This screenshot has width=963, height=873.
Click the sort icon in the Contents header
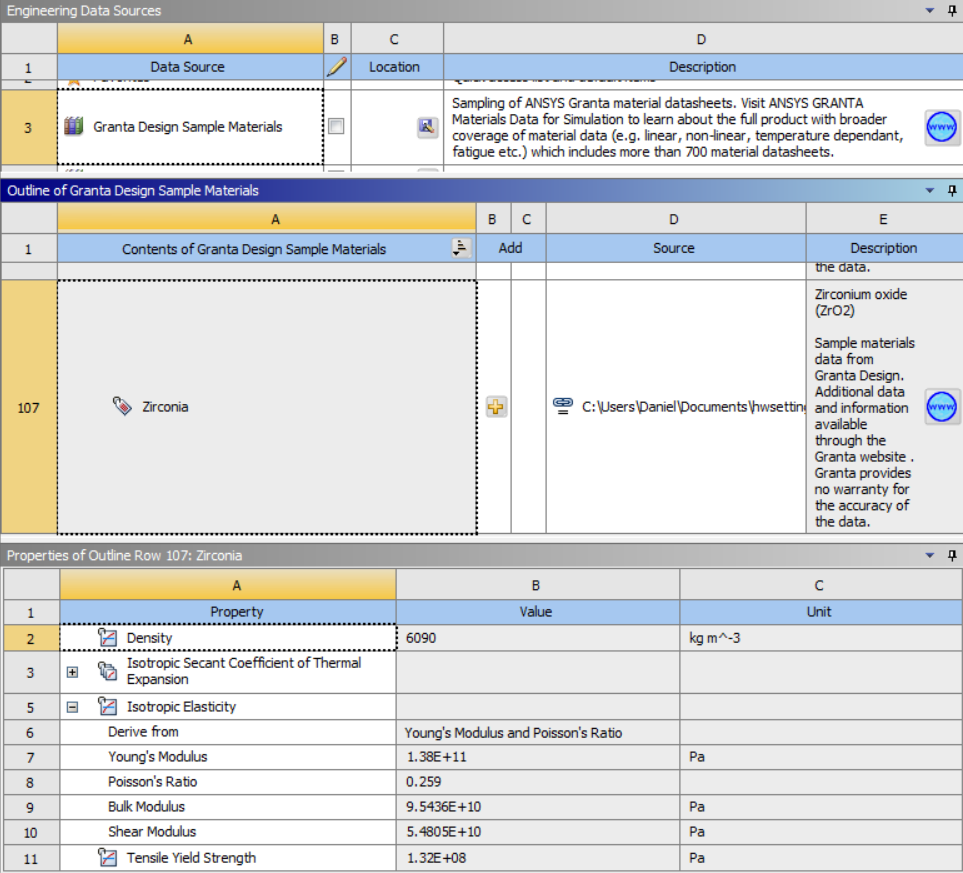pyautogui.click(x=460, y=248)
